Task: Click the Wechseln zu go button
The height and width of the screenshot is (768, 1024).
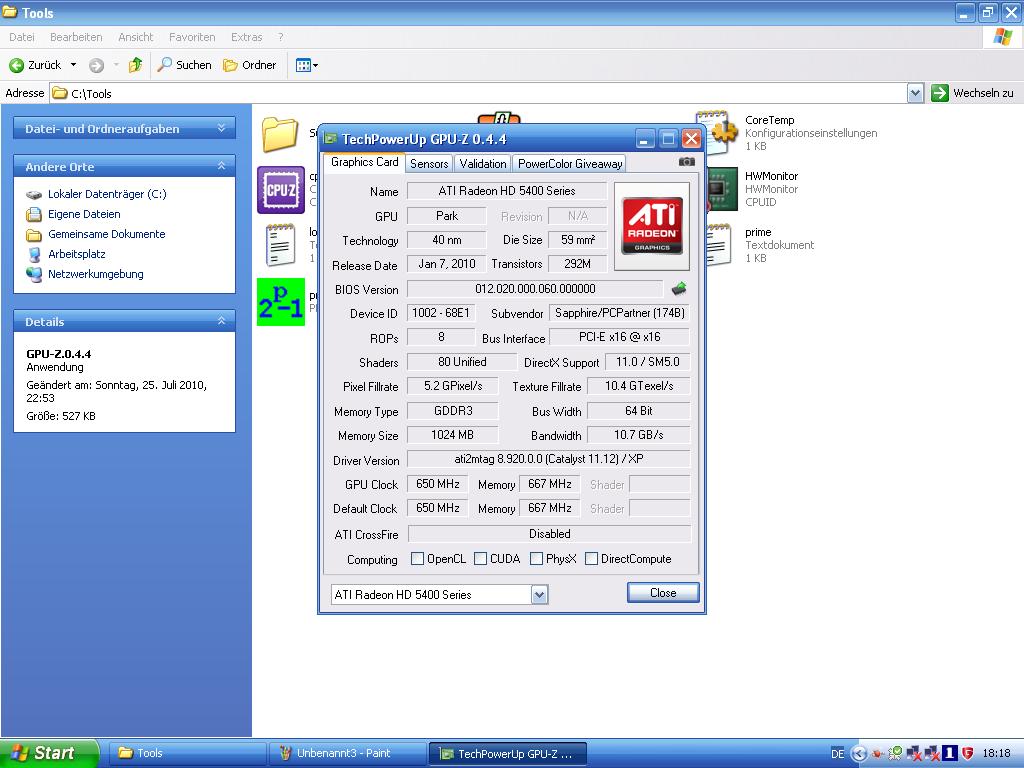Action: click(x=972, y=93)
